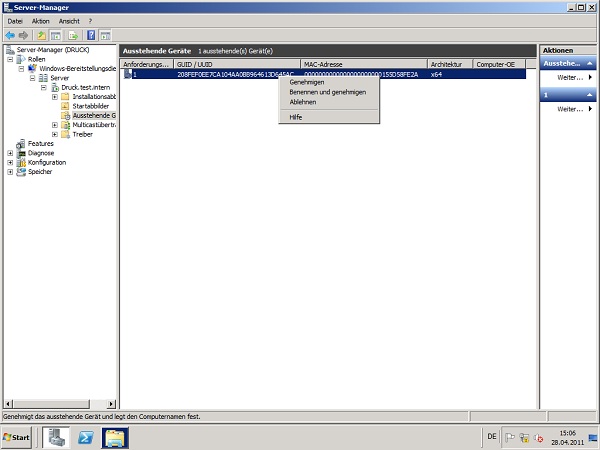Collapse the Server node
The height and width of the screenshot is (450, 600).
click(x=33, y=78)
